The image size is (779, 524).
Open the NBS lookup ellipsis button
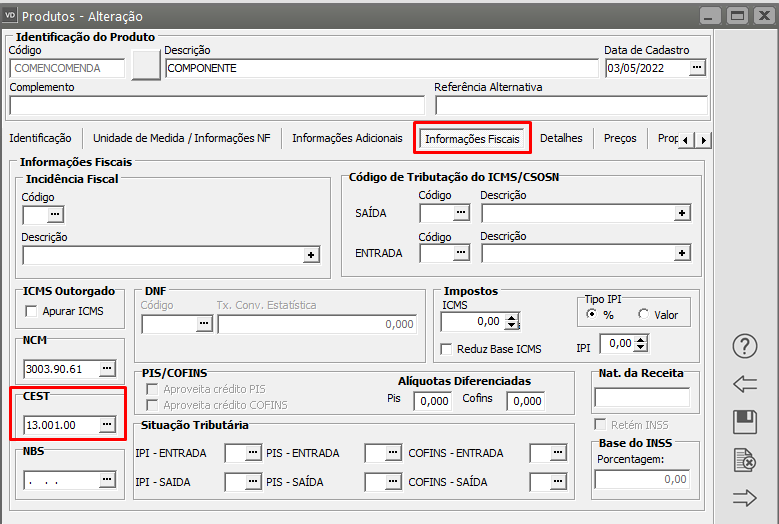(107, 480)
